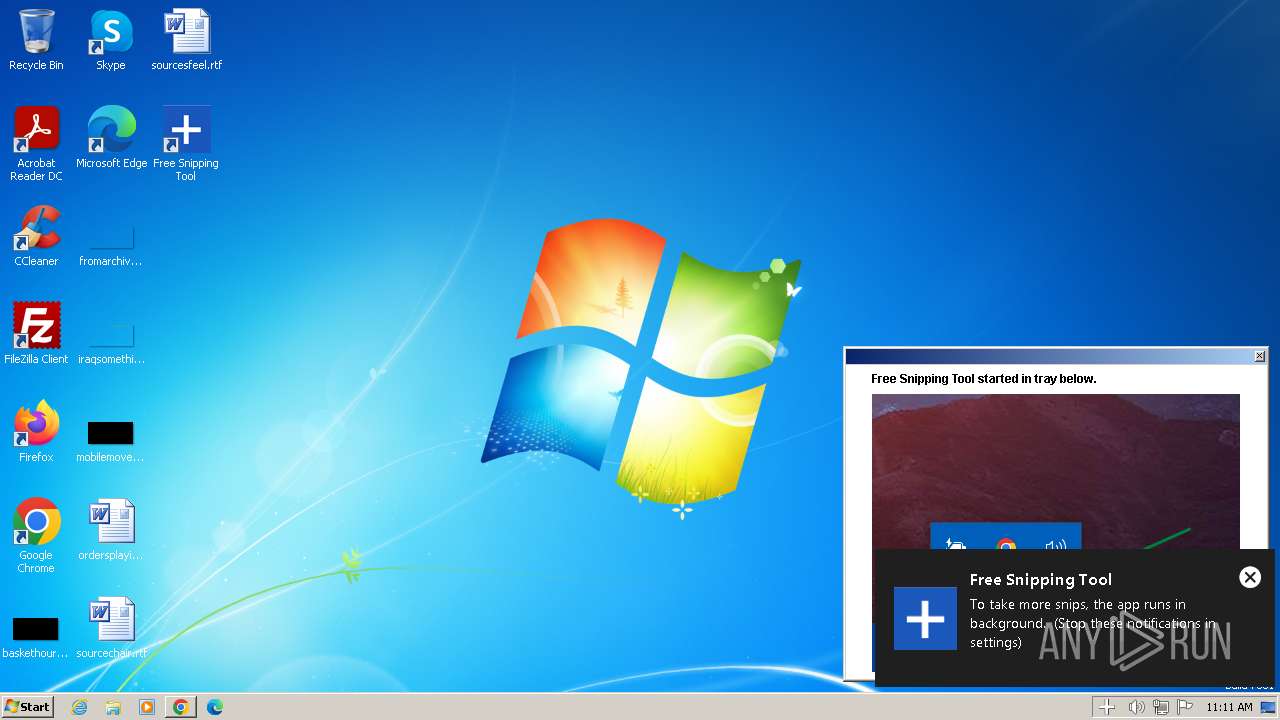Select the Free Snipping Tool desktop shortcut
This screenshot has width=1280, height=720.
186,144
